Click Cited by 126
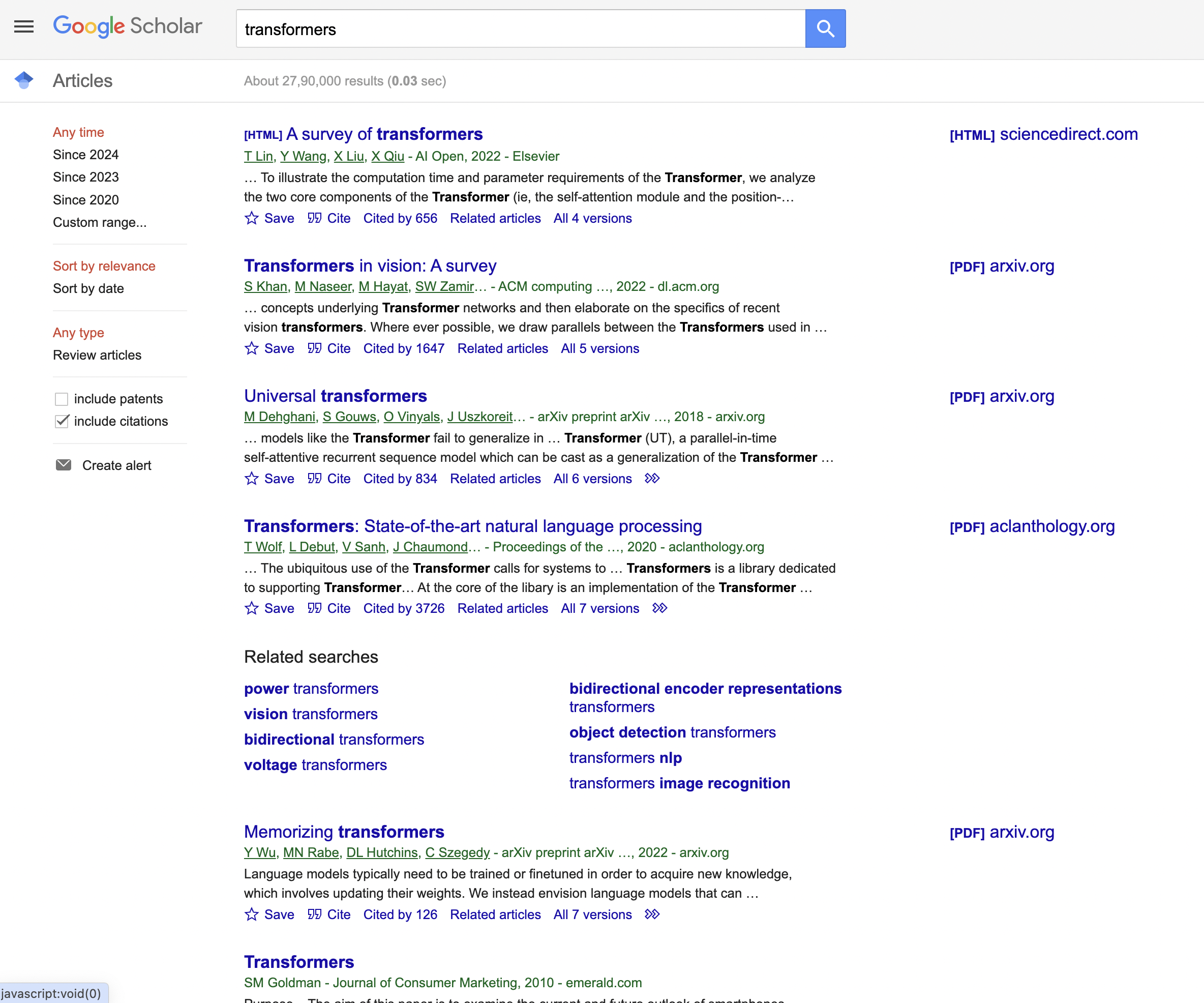The width and height of the screenshot is (1204, 1003). [400, 914]
